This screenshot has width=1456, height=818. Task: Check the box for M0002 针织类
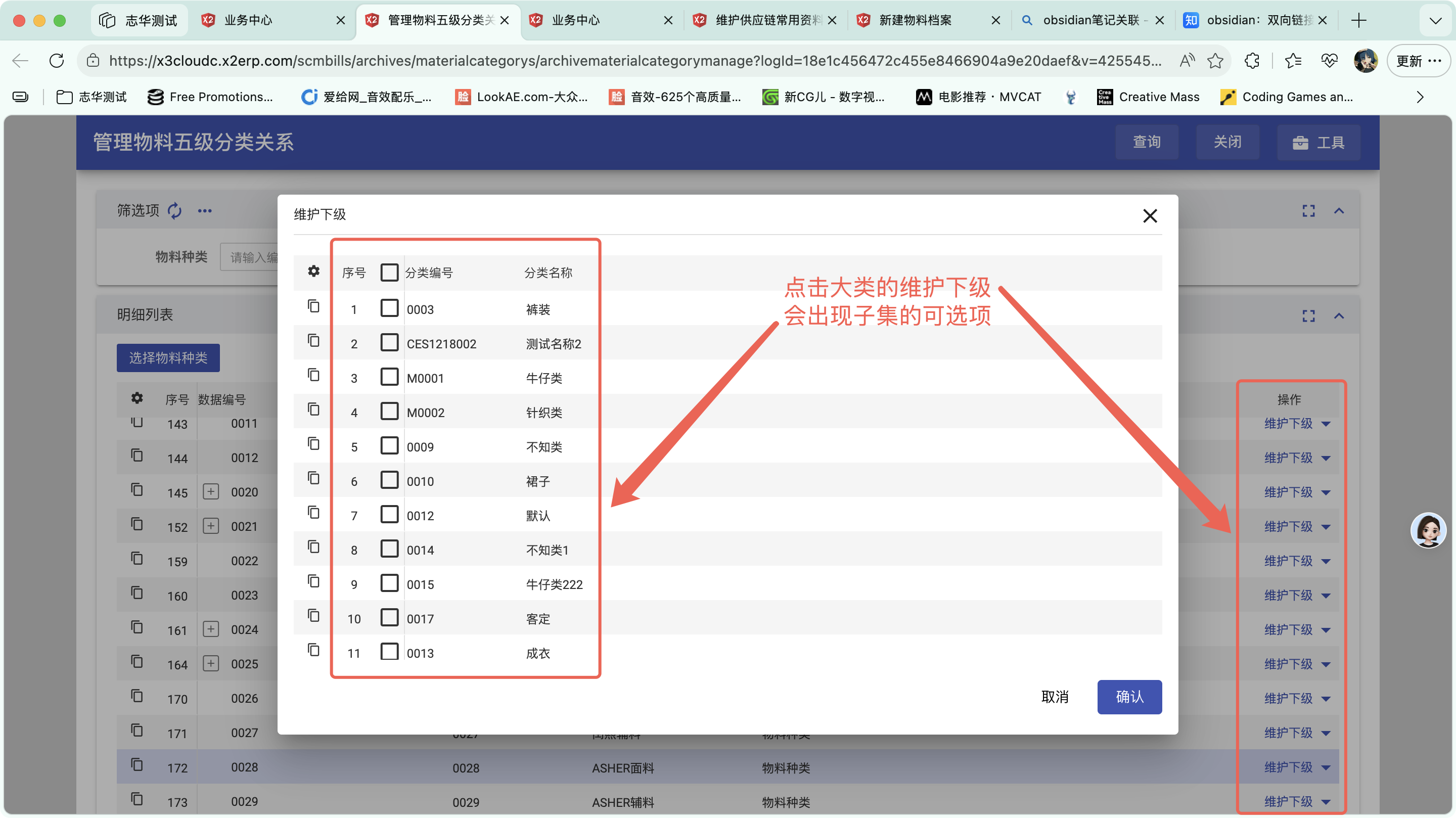pyautogui.click(x=389, y=412)
